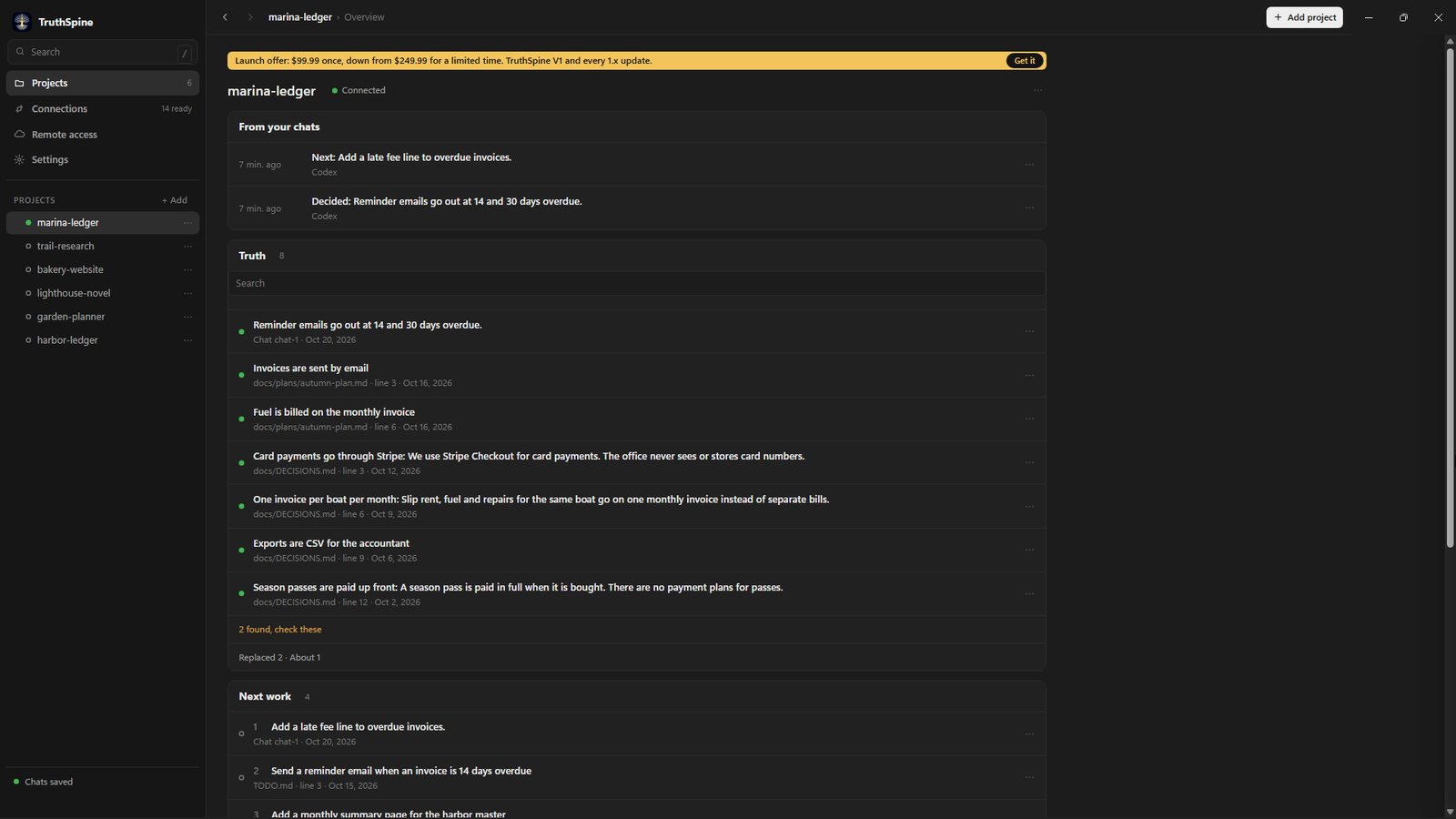Viewport: 1456px width, 819px height.
Task: Open more menu for late fee chat item
Action: 1029,165
